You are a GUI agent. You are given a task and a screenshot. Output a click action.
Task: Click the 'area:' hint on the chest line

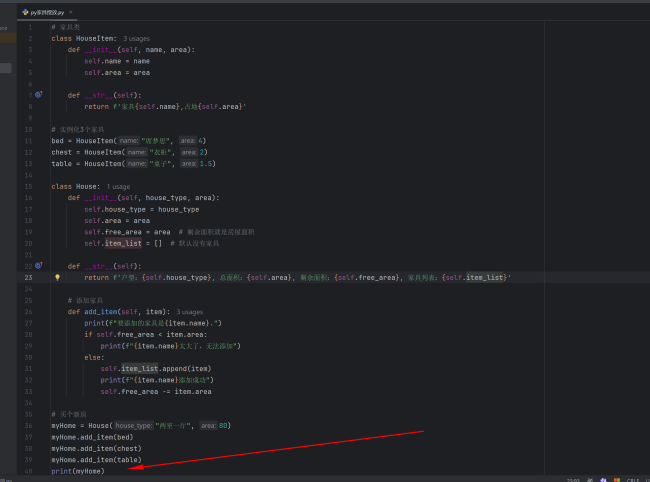tap(189, 152)
